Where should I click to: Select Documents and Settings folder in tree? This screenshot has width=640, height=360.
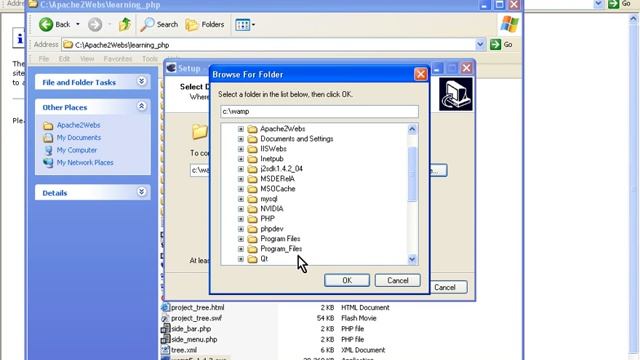tap(297, 139)
